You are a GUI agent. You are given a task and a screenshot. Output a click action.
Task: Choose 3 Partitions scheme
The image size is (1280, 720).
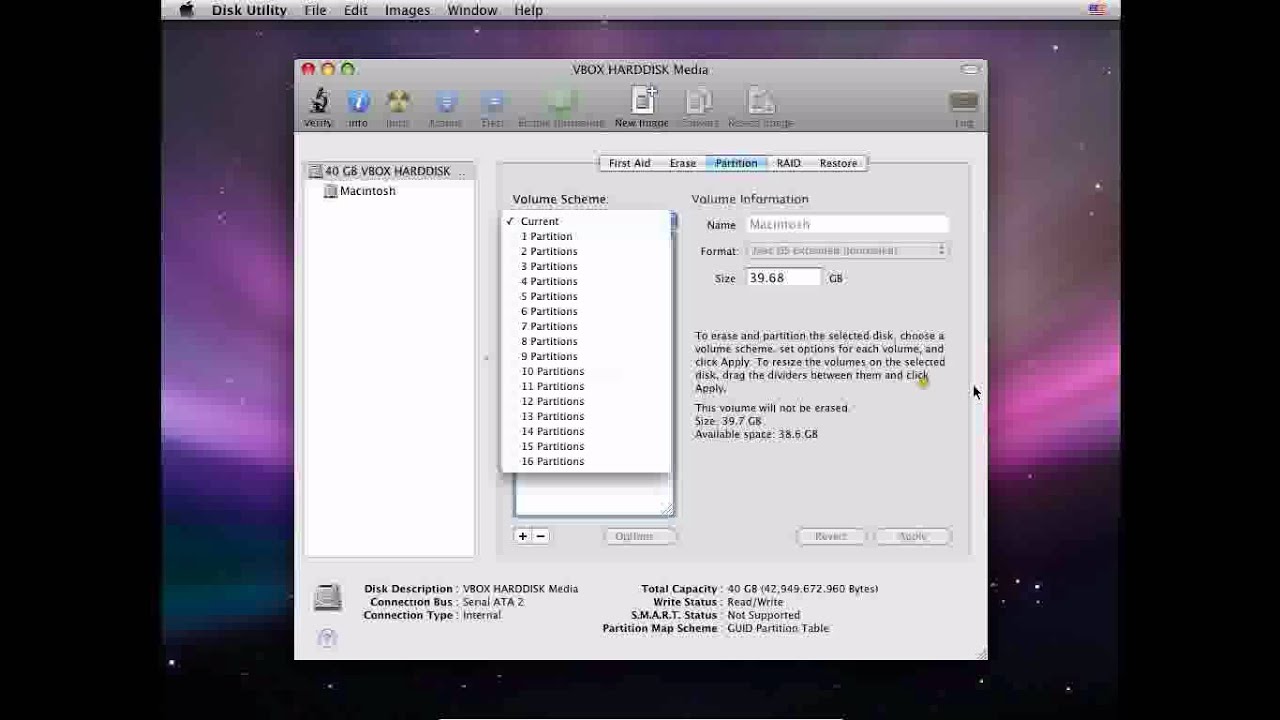click(586, 266)
